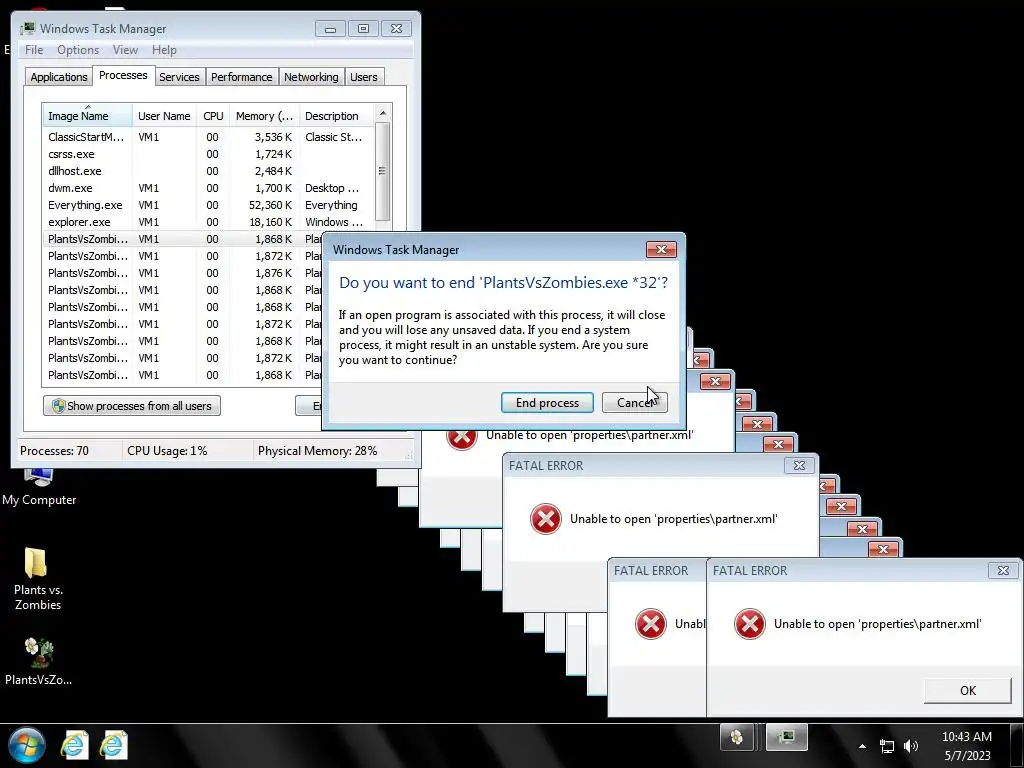Select the dllhost.exe process

pyautogui.click(x=208, y=171)
